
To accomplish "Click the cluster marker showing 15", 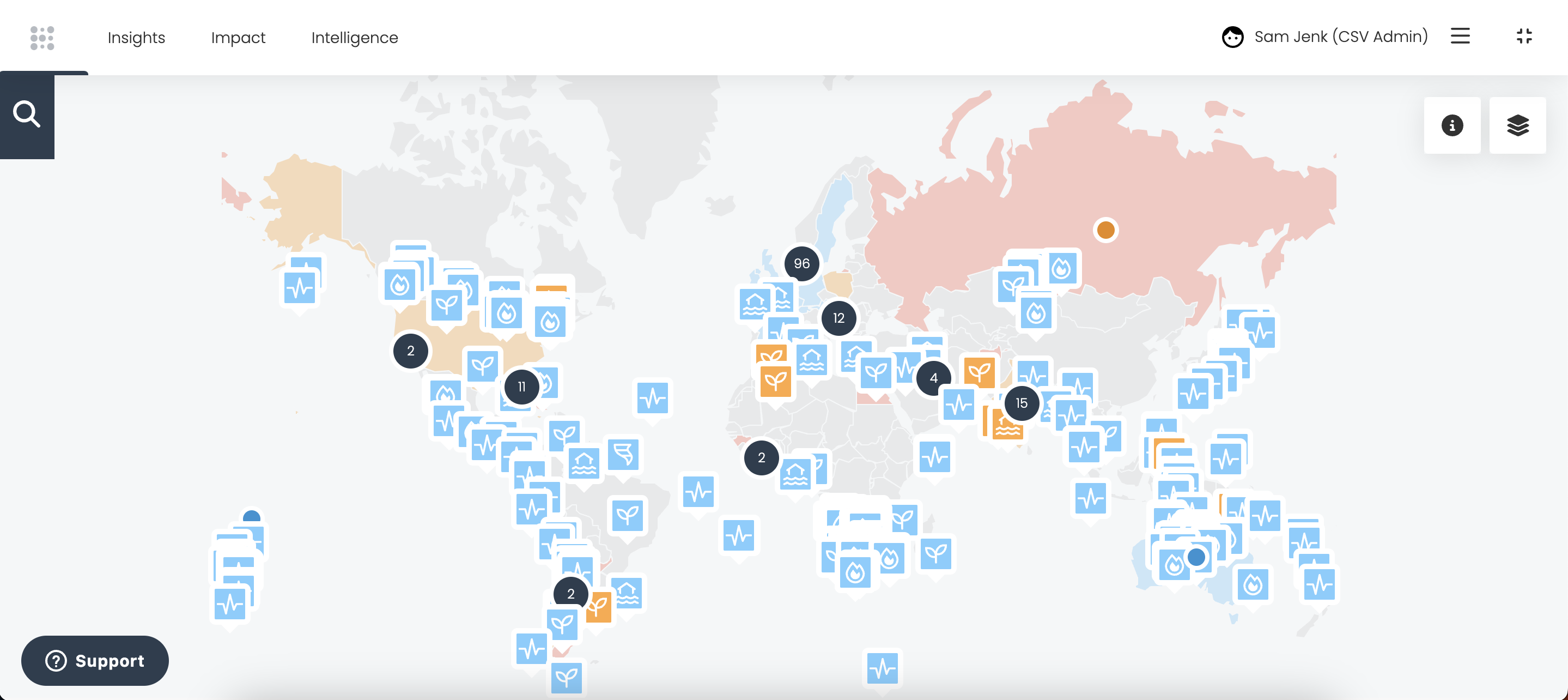I will click(x=1021, y=402).
